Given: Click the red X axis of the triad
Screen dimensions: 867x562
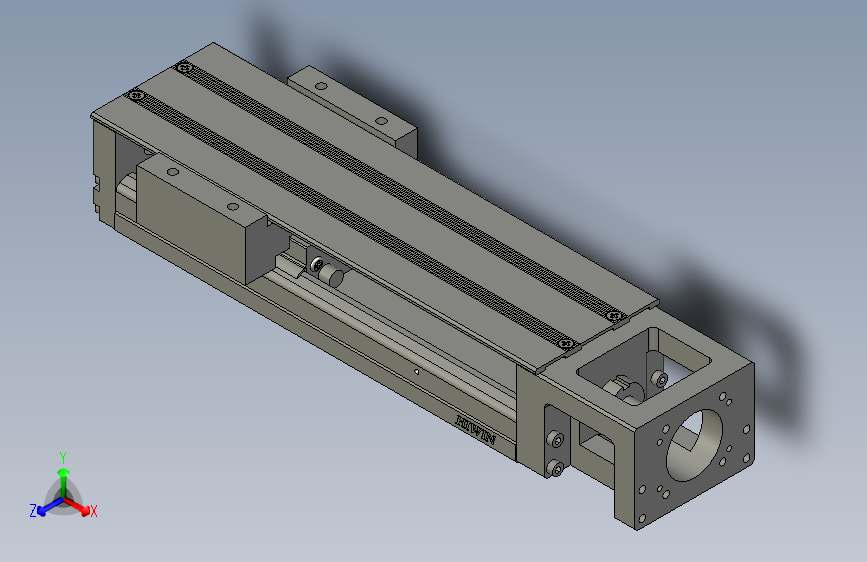Looking at the screenshot, I should pos(77,506).
